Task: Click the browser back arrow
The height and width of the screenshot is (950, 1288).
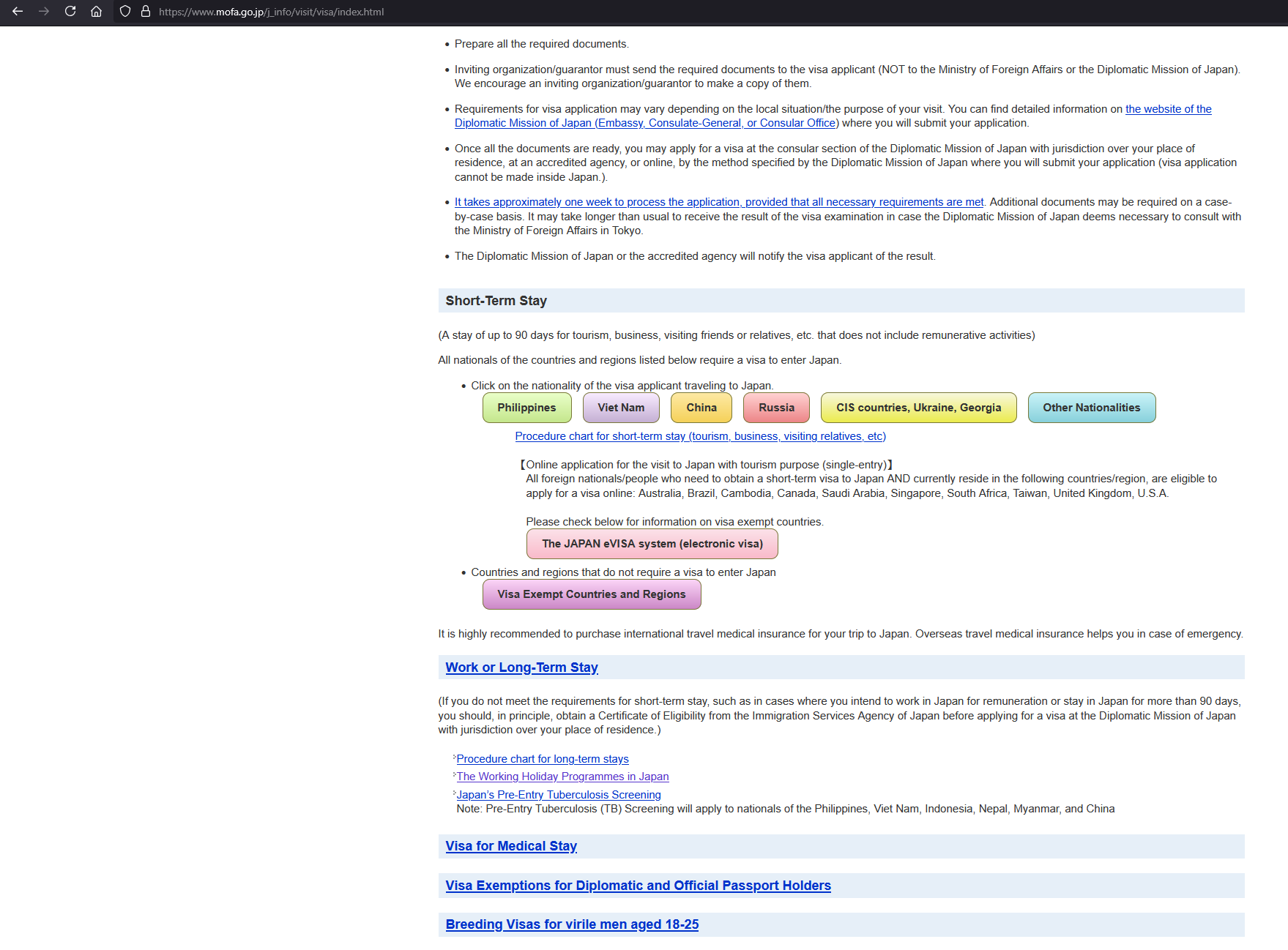Action: (18, 12)
